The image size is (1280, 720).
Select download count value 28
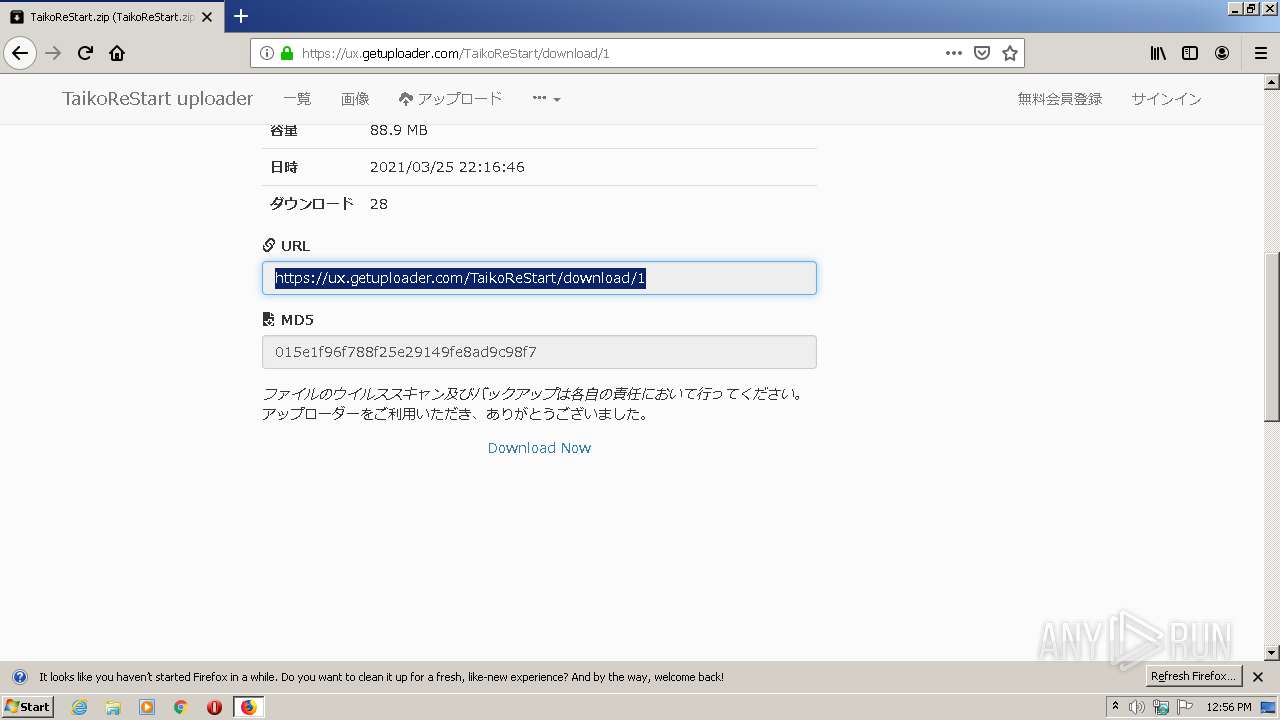[379, 204]
